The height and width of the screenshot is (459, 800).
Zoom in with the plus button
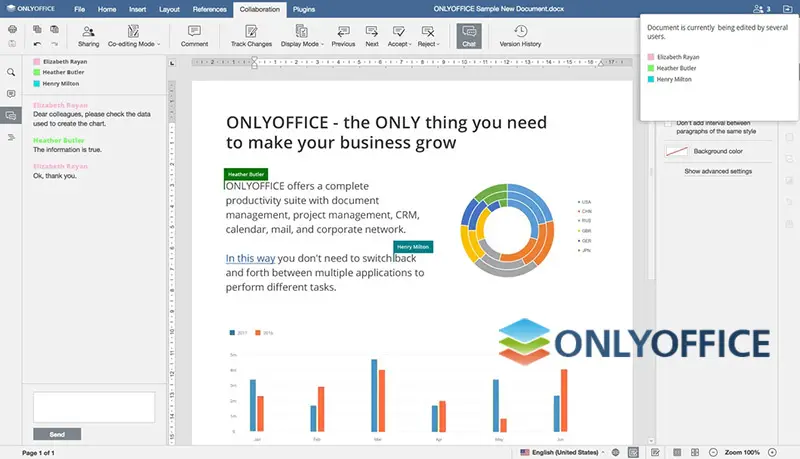coord(772,452)
